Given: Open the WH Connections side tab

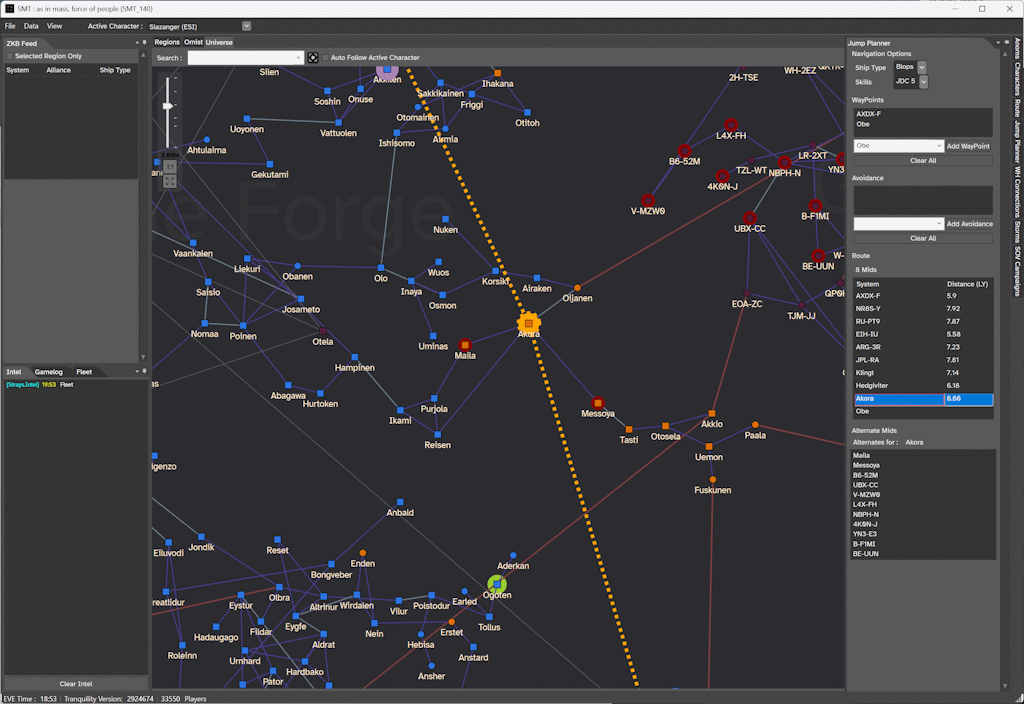Looking at the screenshot, I should (x=1017, y=192).
